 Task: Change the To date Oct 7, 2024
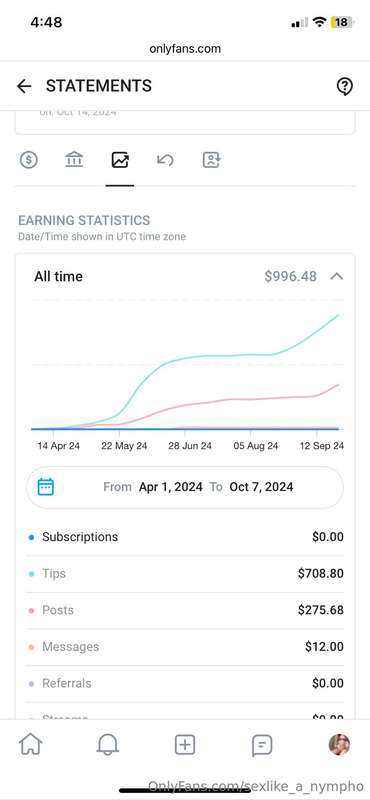pos(261,487)
